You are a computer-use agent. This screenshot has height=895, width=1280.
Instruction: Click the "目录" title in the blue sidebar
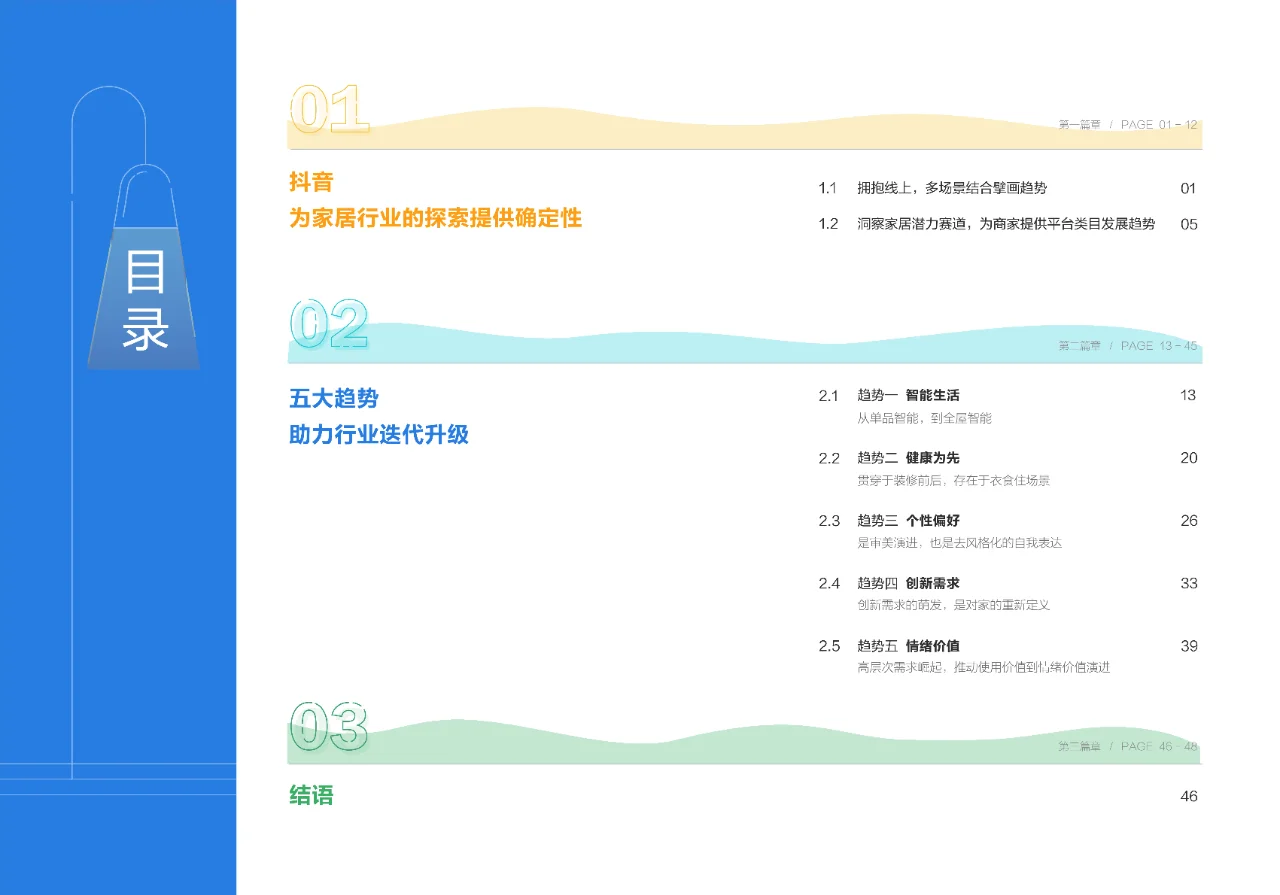point(146,300)
